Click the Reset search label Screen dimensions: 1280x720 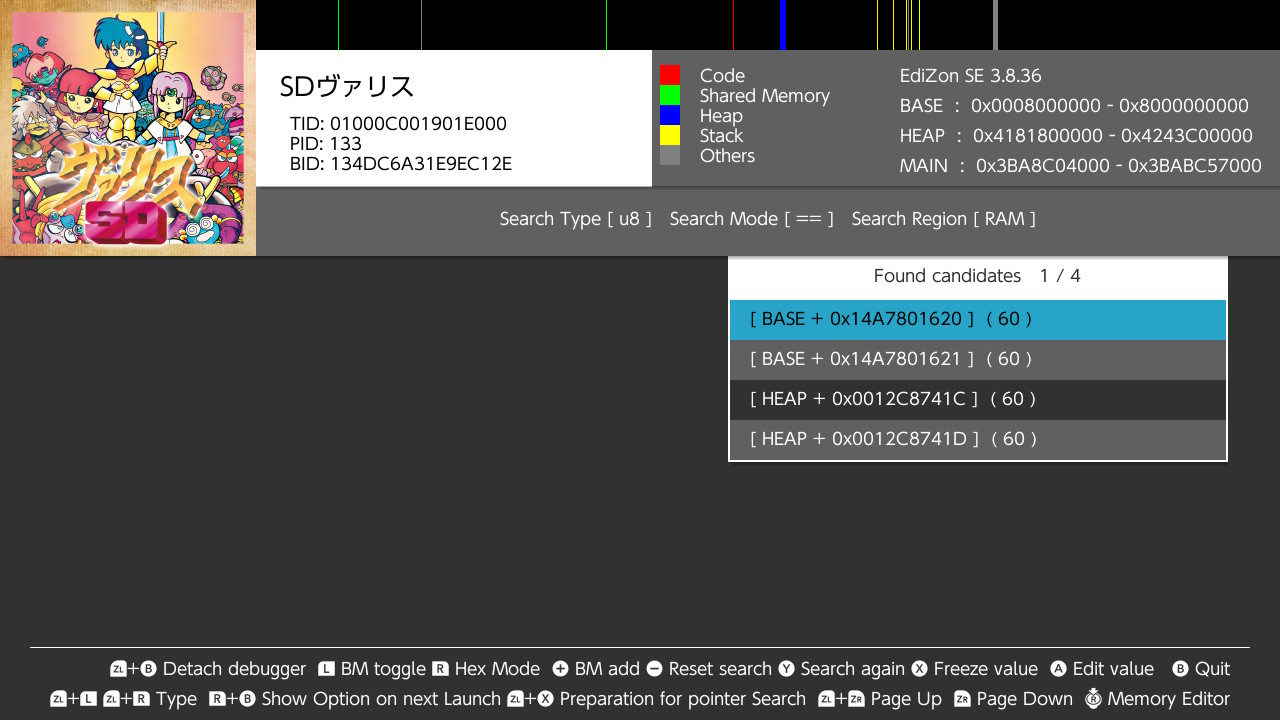[x=720, y=669]
